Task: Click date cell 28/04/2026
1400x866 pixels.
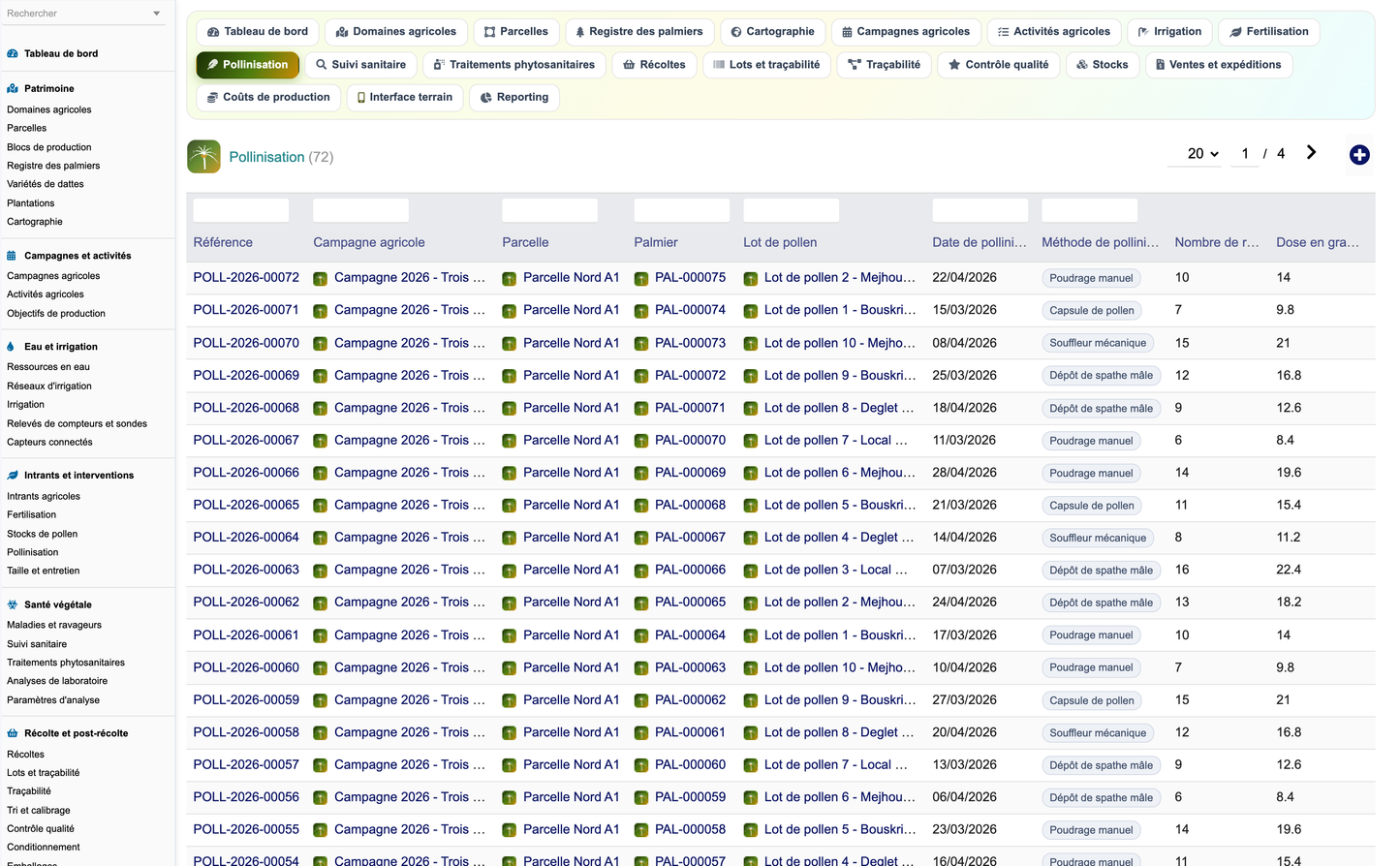Action: point(965,473)
